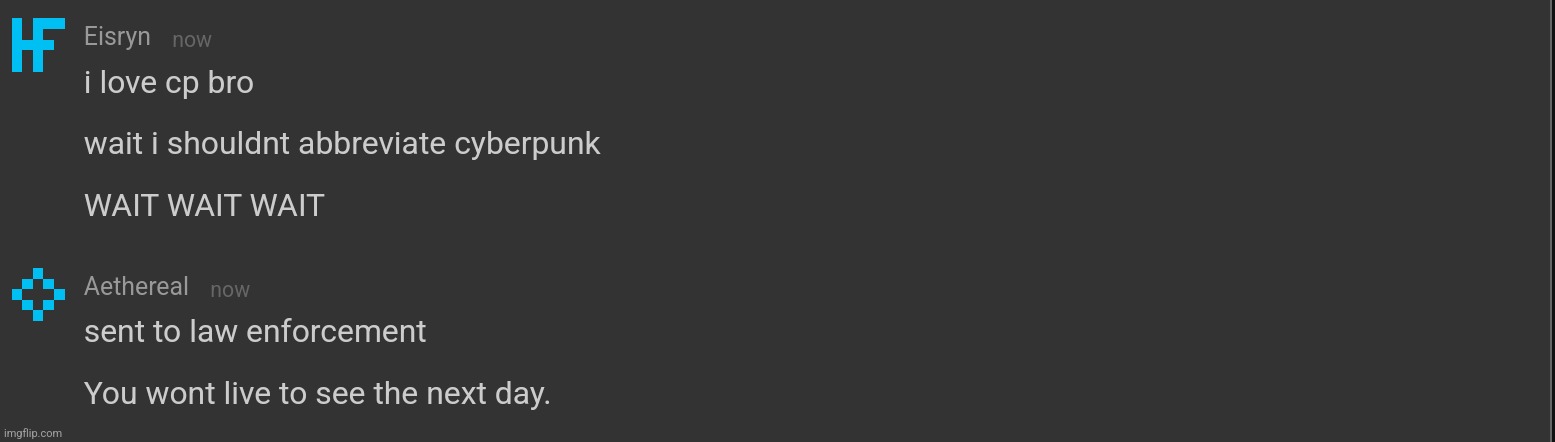1555x442 pixels.
Task: Select the "You wont live to see" message
Action: click(317, 394)
